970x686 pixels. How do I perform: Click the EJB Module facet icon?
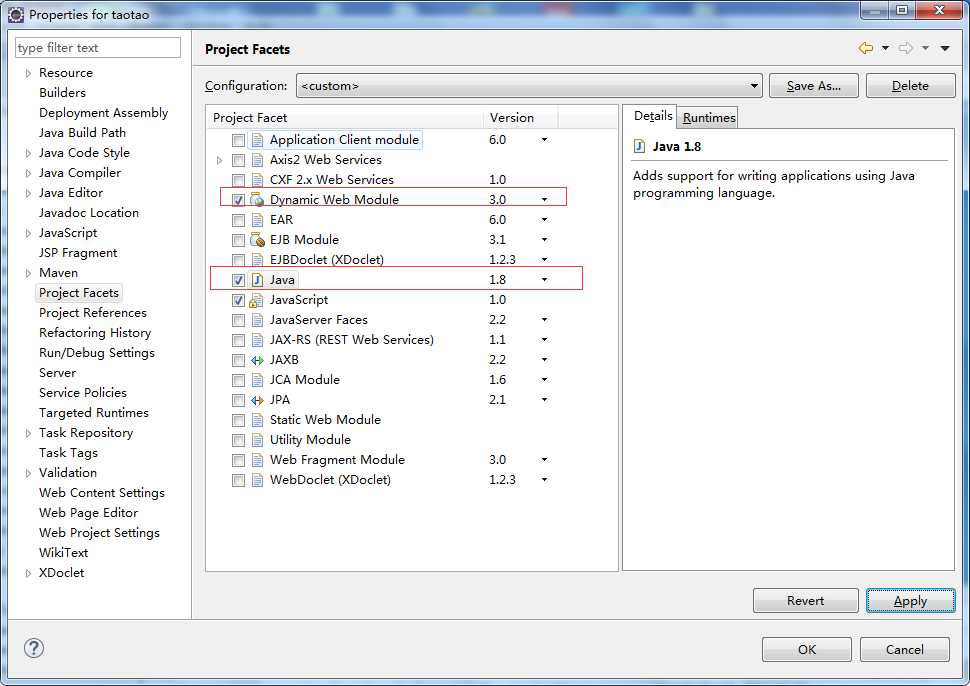[257, 240]
